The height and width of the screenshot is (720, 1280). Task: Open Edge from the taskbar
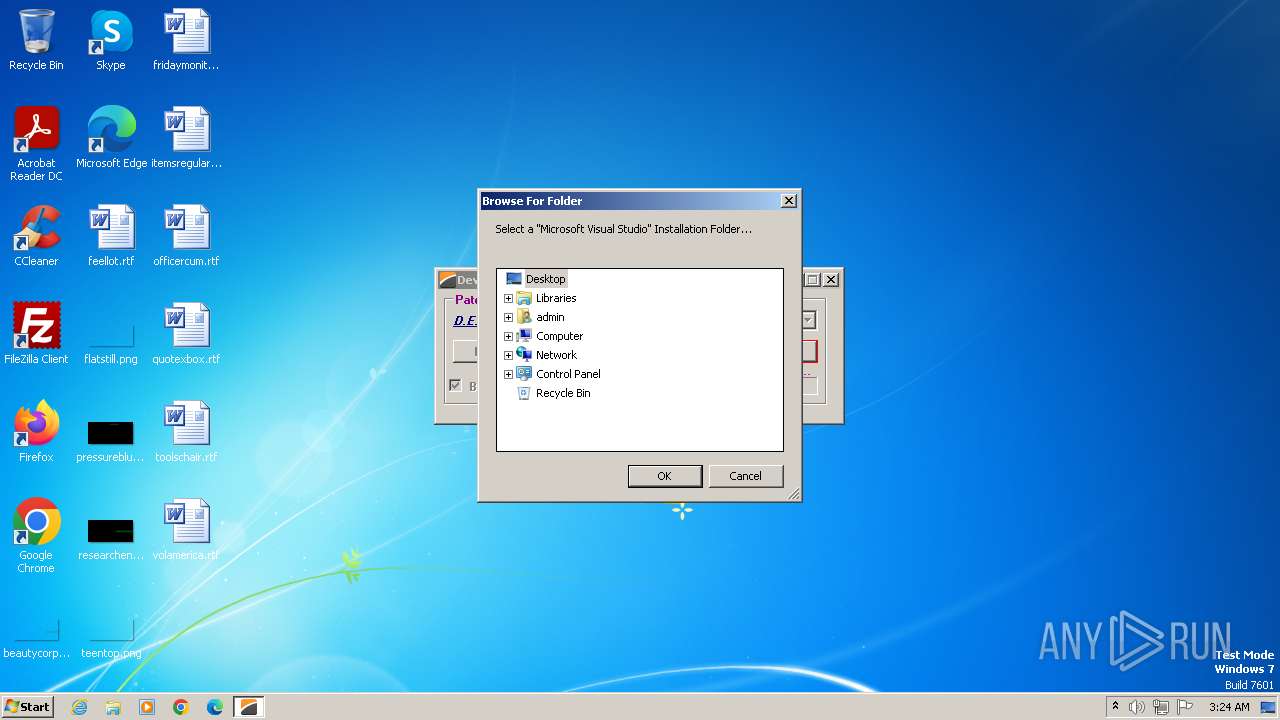(x=215, y=707)
